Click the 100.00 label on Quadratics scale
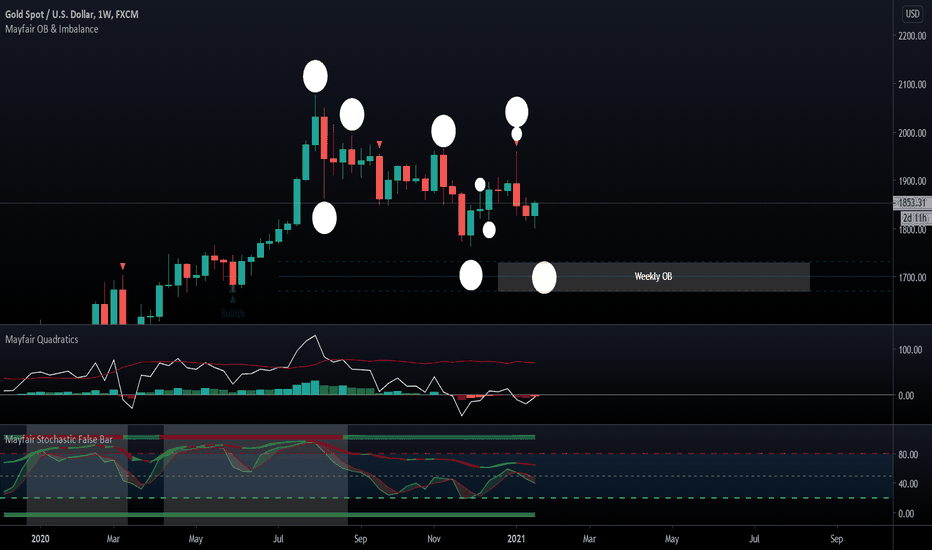 [x=909, y=350]
